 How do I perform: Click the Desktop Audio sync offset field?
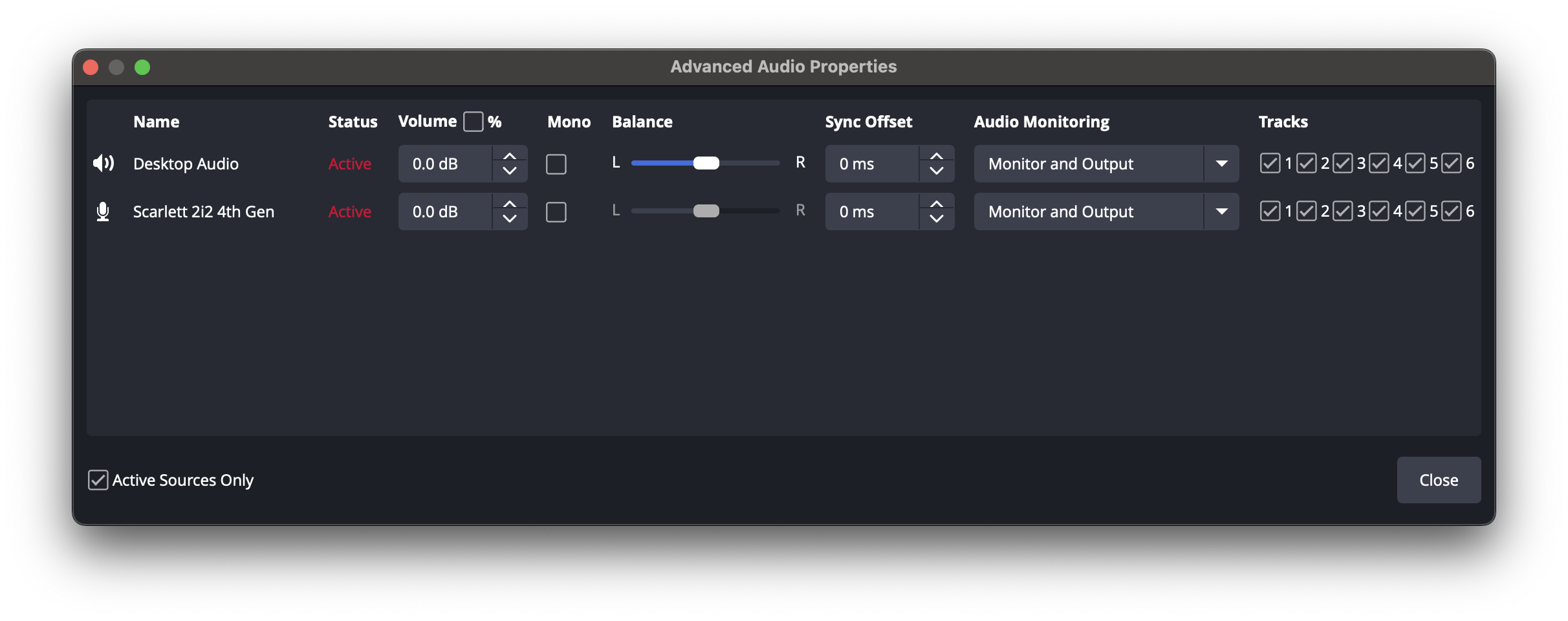872,164
